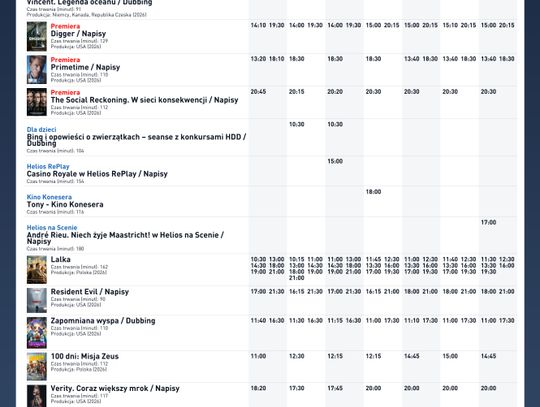Open the Resident Evil poster thumbnail

pyautogui.click(x=37, y=300)
